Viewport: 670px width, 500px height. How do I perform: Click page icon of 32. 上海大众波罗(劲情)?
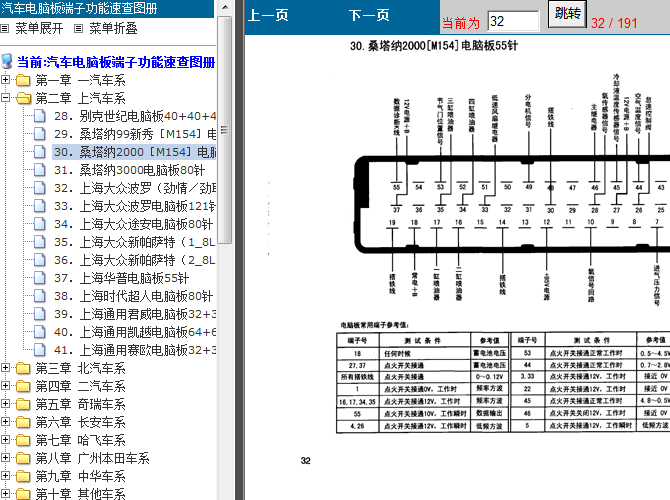coord(40,188)
